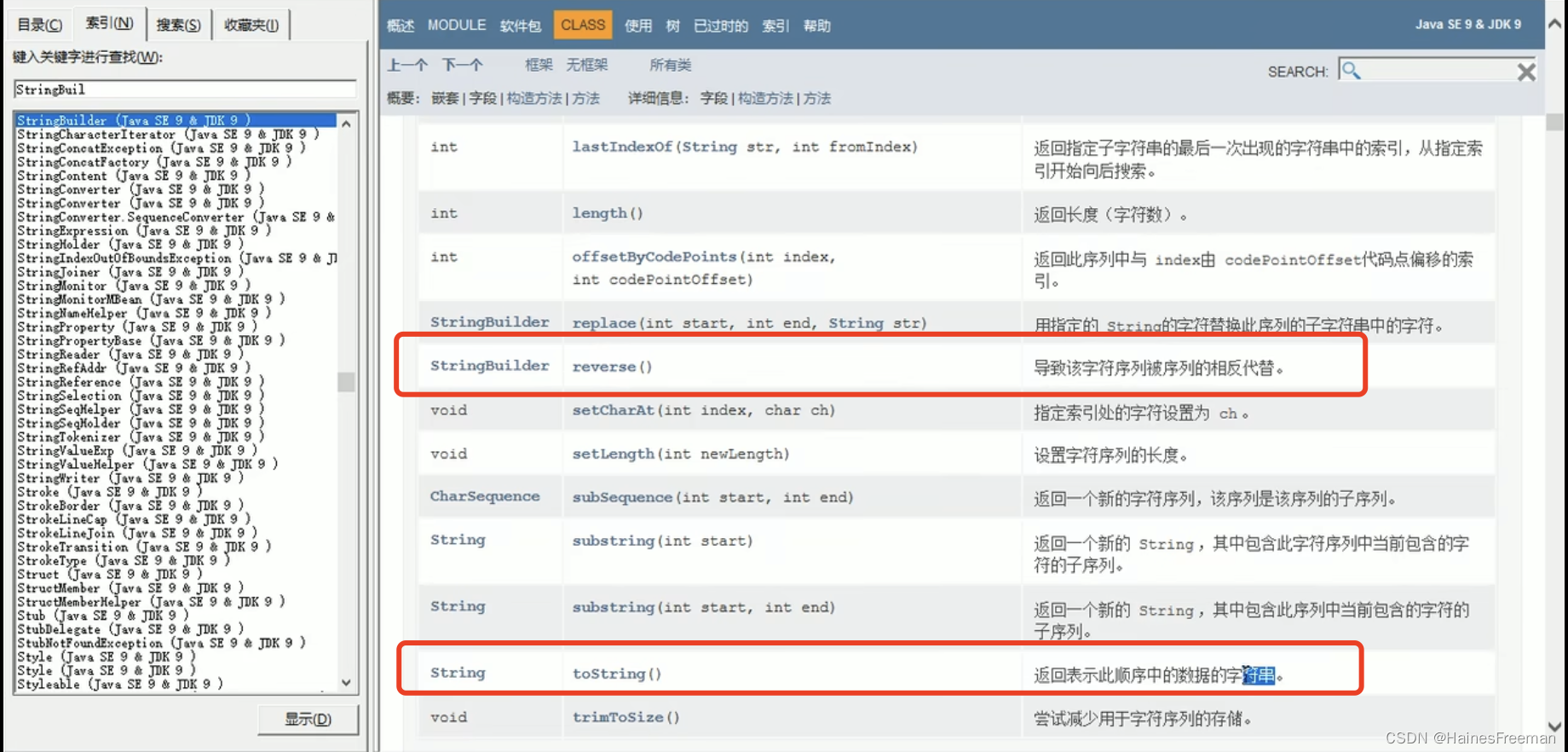Screen dimensions: 1568x752
Task: Open the 帮助 navigation item
Action: point(816,26)
